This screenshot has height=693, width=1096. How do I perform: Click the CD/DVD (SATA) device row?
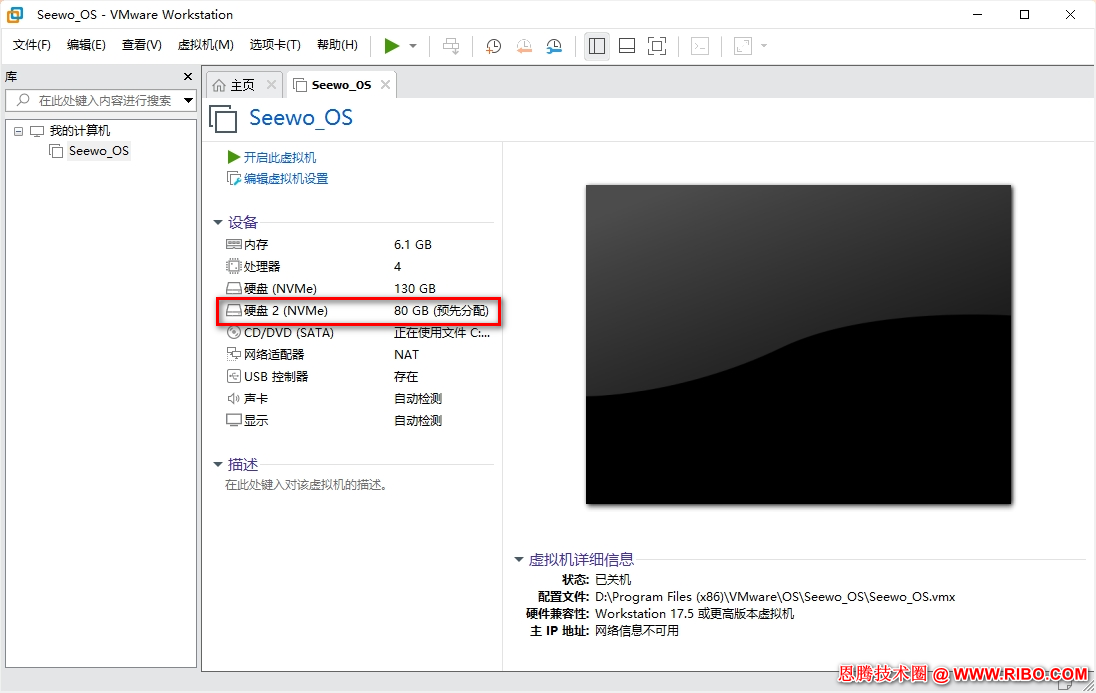(x=359, y=333)
